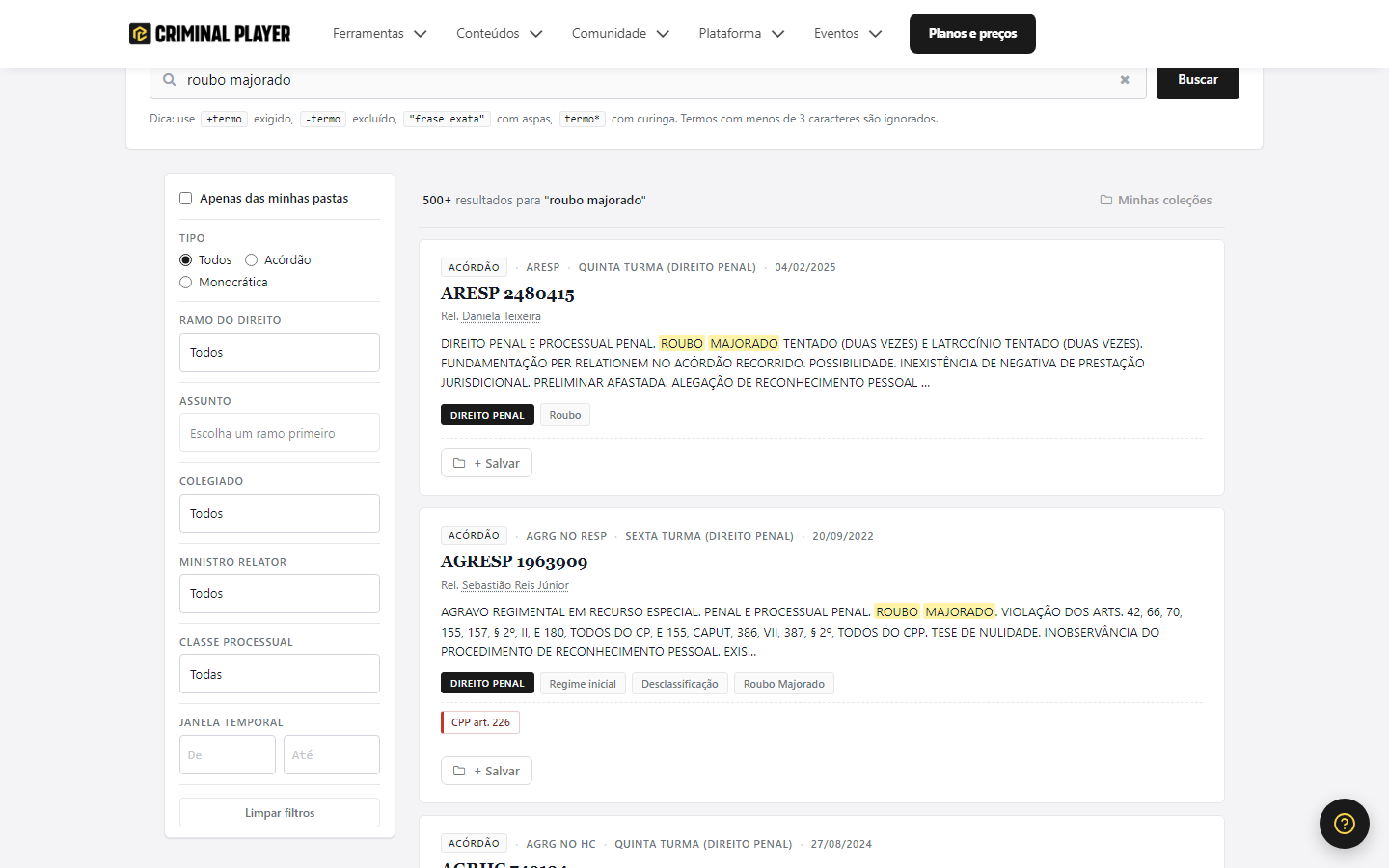
Task: Click rapporteur Daniela Teixeira link
Action: pyautogui.click(x=502, y=316)
